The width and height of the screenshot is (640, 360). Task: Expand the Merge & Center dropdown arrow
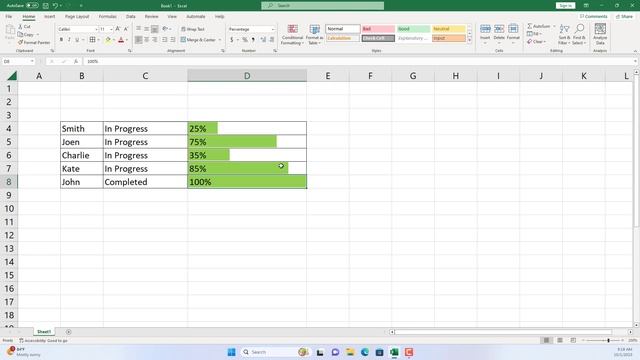coord(220,40)
